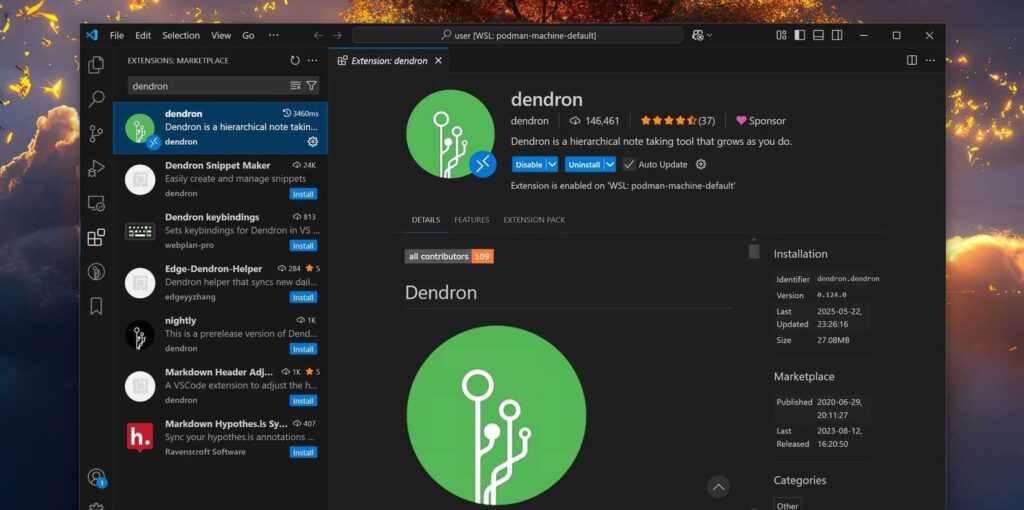Click the Other category tag
1024x510 pixels.
788,505
